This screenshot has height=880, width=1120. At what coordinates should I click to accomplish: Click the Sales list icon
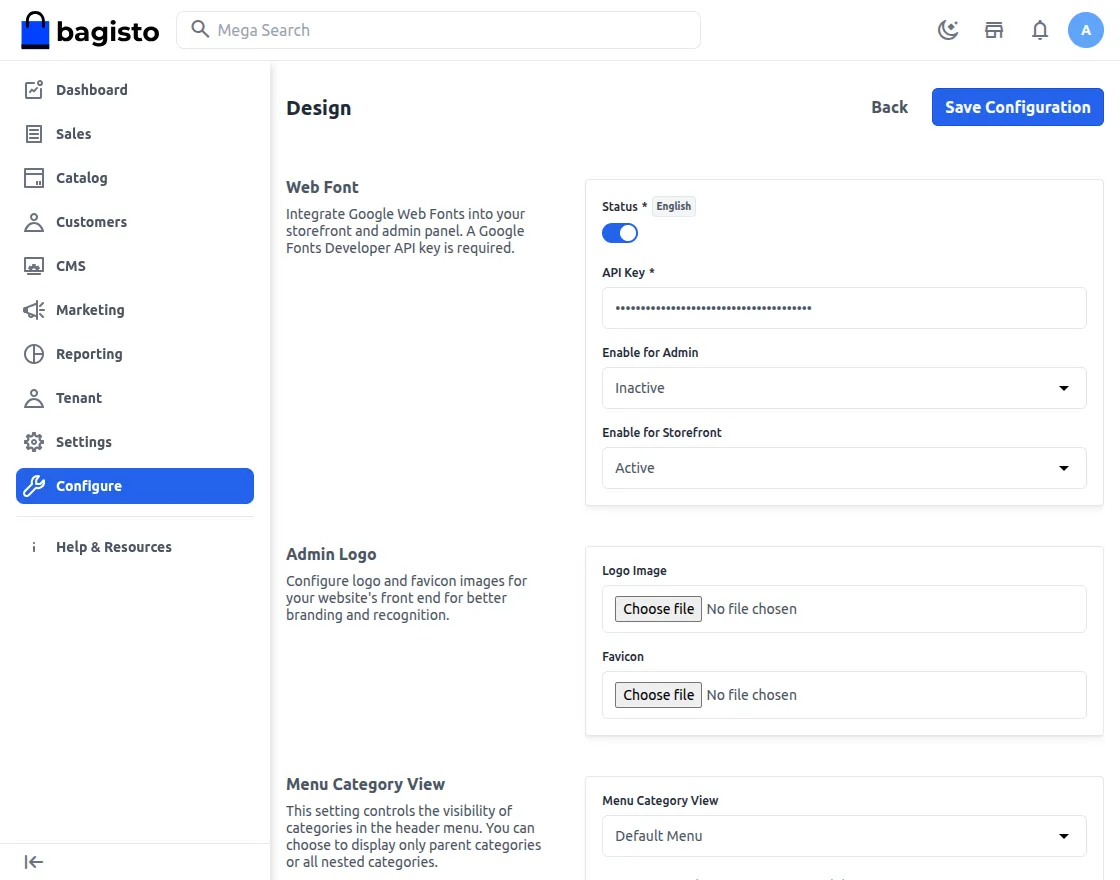[34, 134]
